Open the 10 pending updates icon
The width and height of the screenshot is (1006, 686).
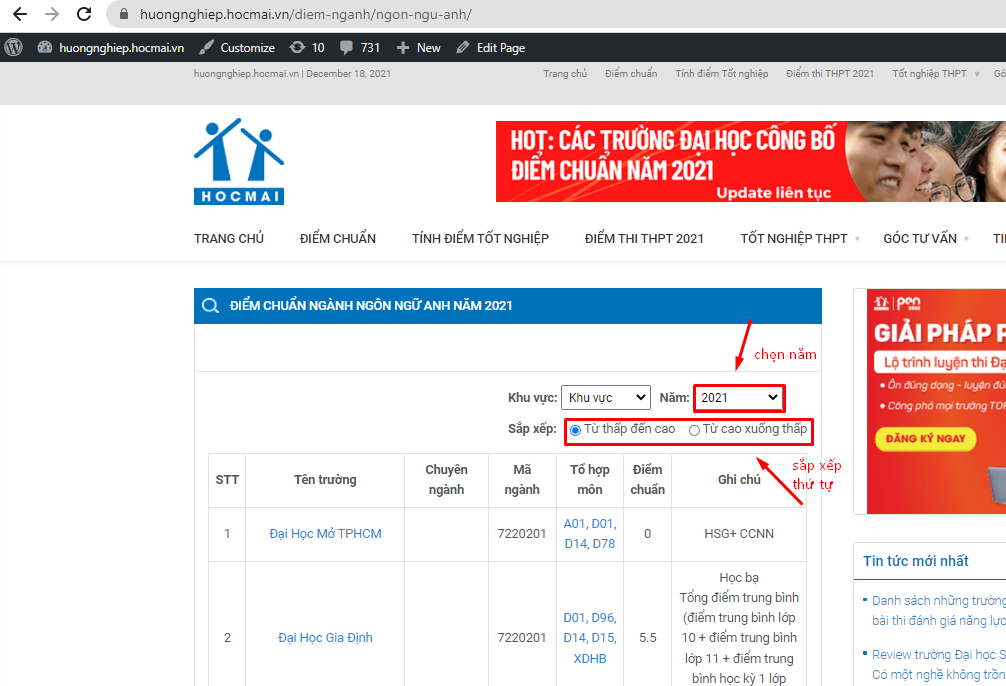coord(298,47)
